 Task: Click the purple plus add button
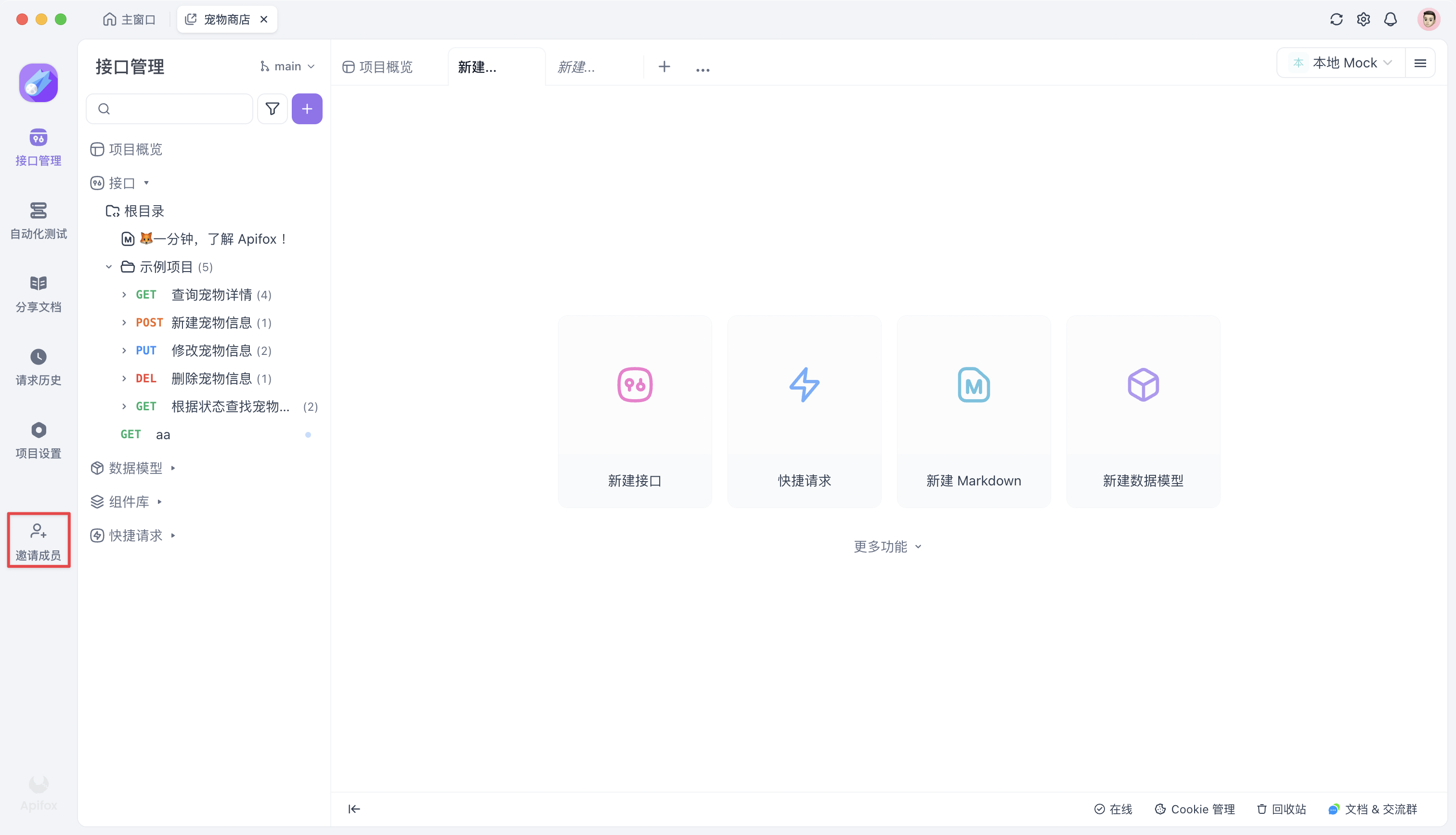[307, 109]
